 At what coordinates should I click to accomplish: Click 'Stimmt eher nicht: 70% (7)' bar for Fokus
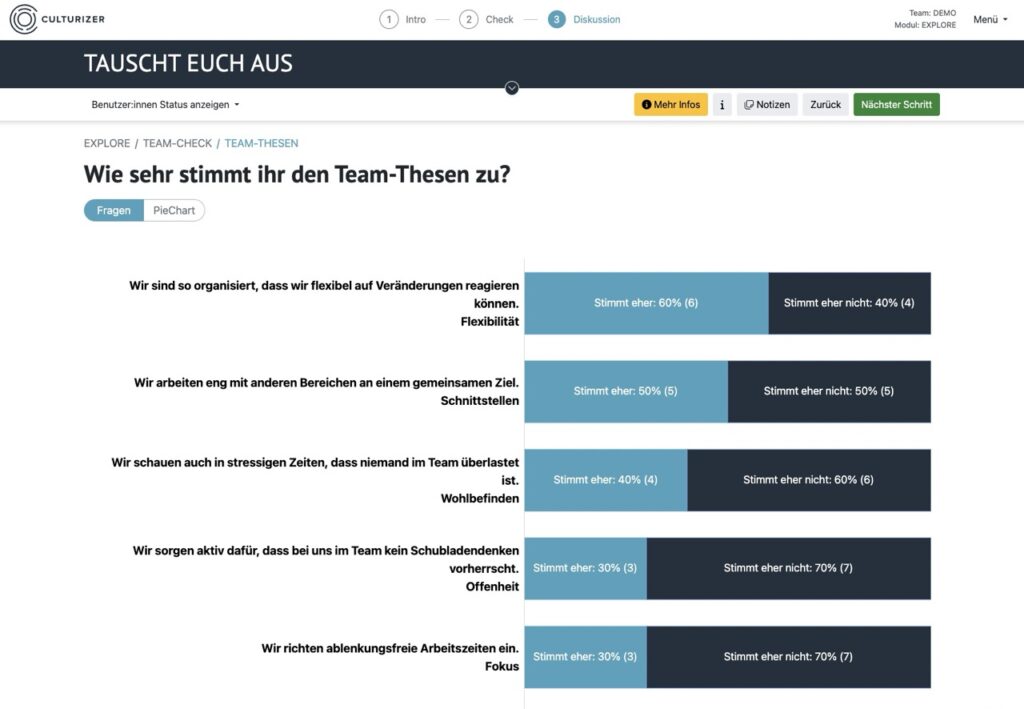789,657
